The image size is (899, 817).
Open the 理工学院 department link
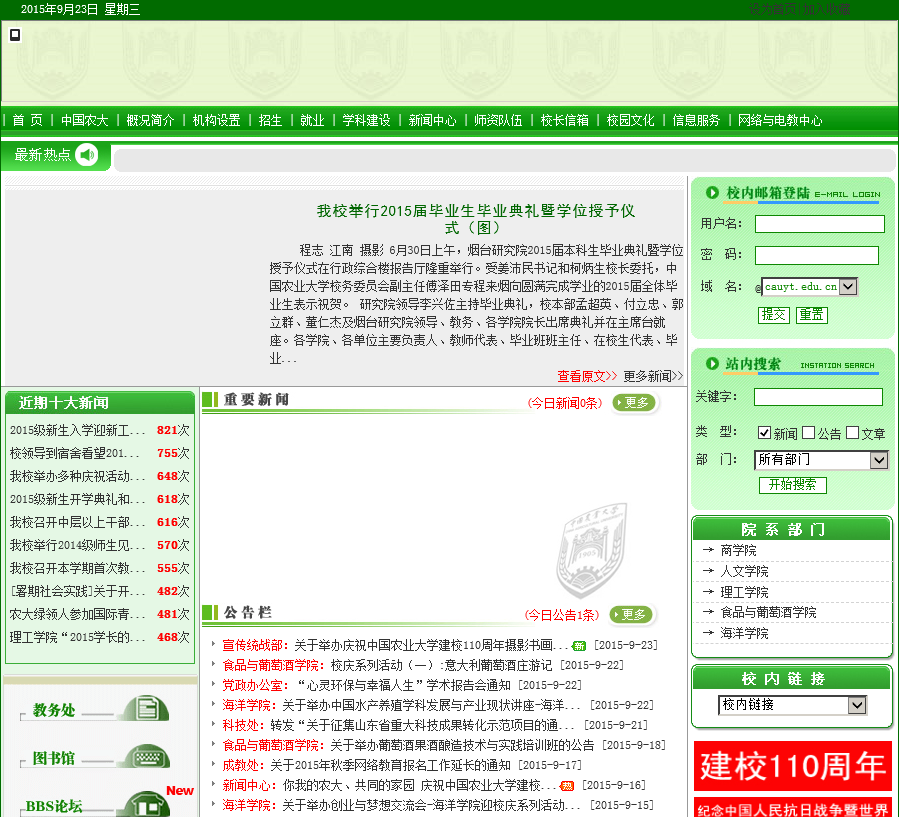click(x=744, y=592)
